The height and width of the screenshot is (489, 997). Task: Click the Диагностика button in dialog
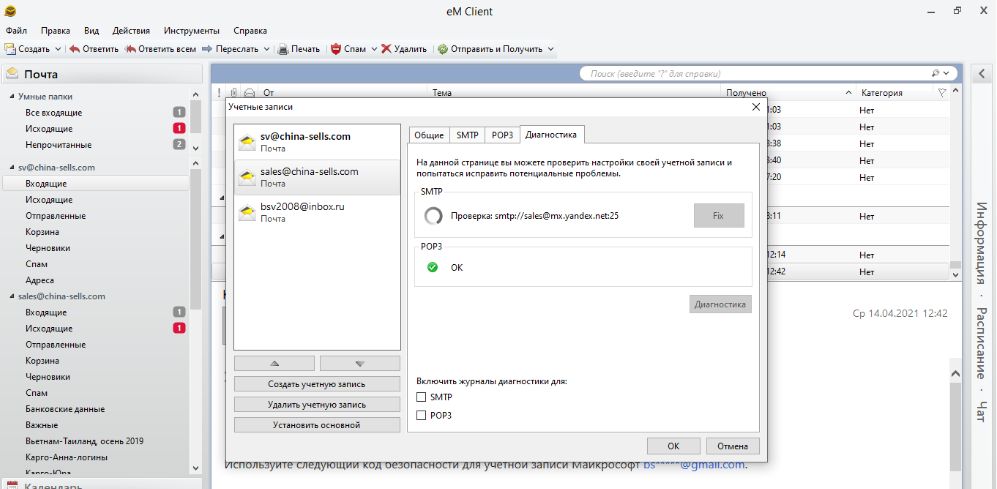click(720, 304)
